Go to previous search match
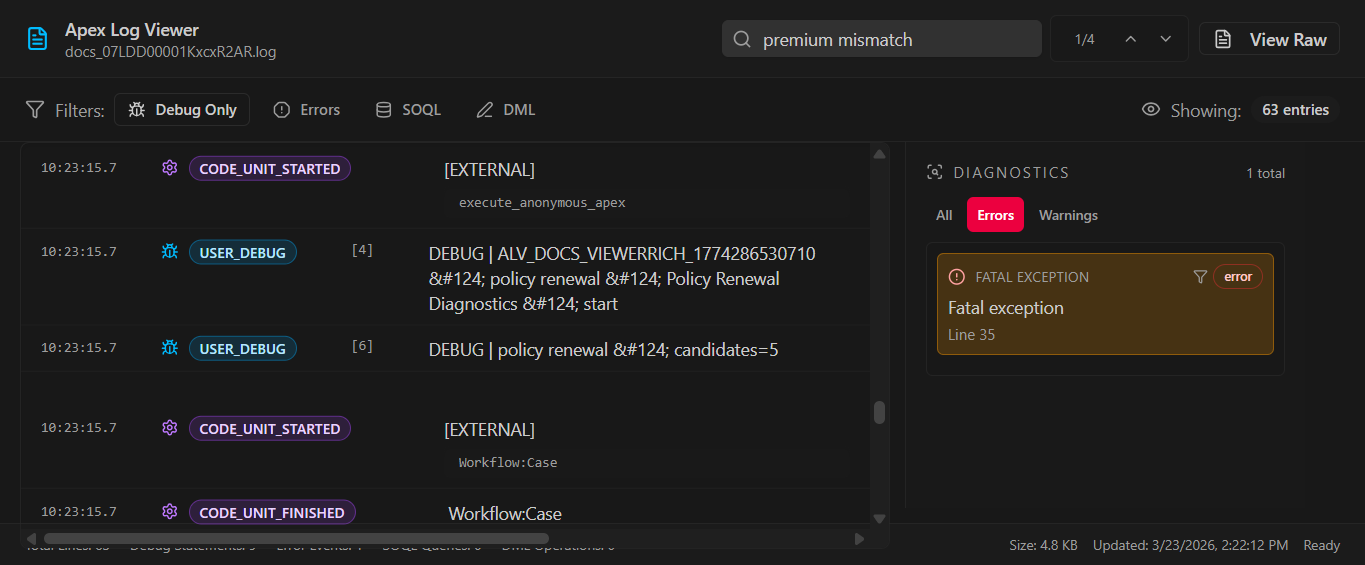 (x=1131, y=39)
